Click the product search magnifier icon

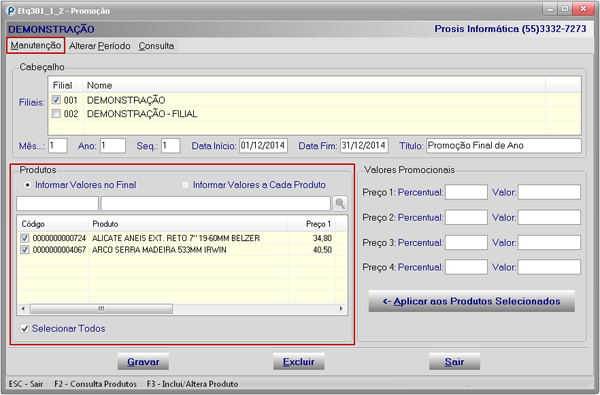tap(340, 203)
